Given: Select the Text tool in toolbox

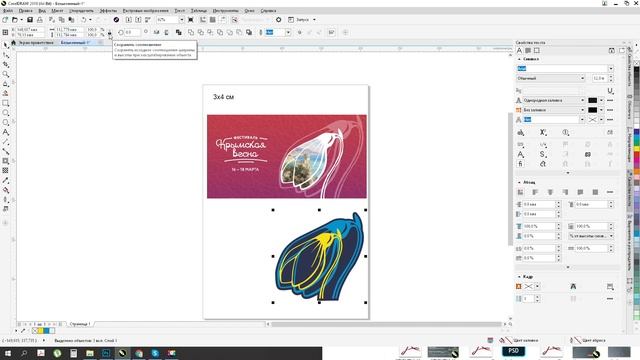Looking at the screenshot, I should [5, 132].
